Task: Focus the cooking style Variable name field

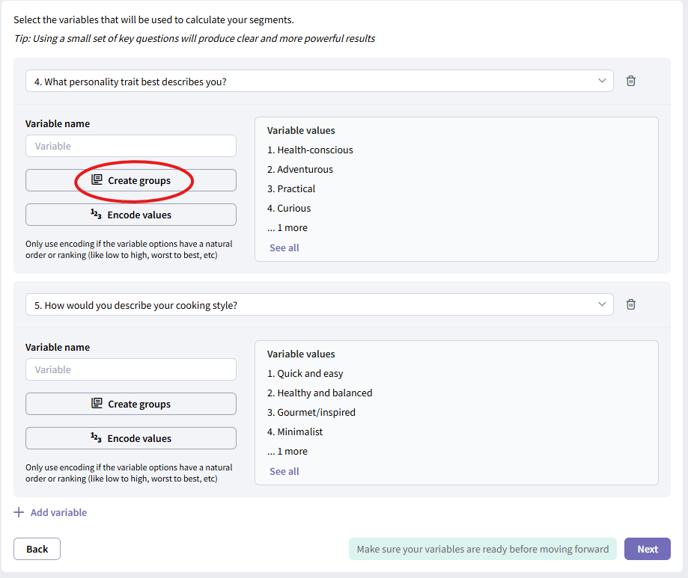Action: click(131, 370)
